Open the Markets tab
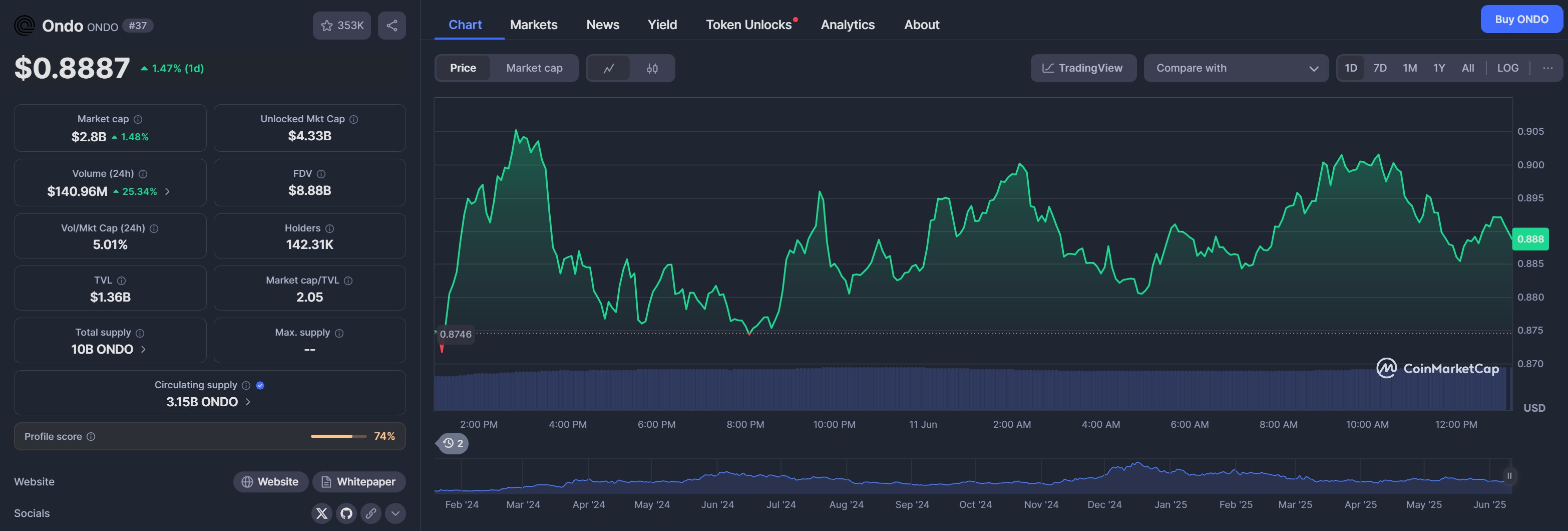The image size is (1568, 531). coord(534,25)
